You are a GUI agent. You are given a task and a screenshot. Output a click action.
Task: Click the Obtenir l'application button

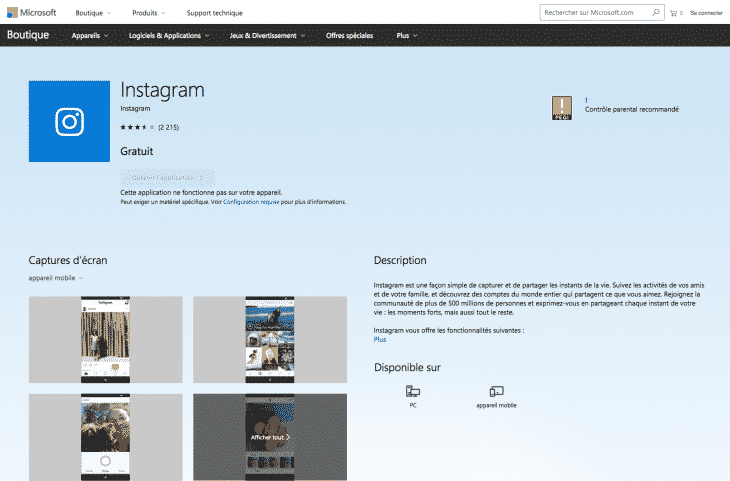(167, 177)
